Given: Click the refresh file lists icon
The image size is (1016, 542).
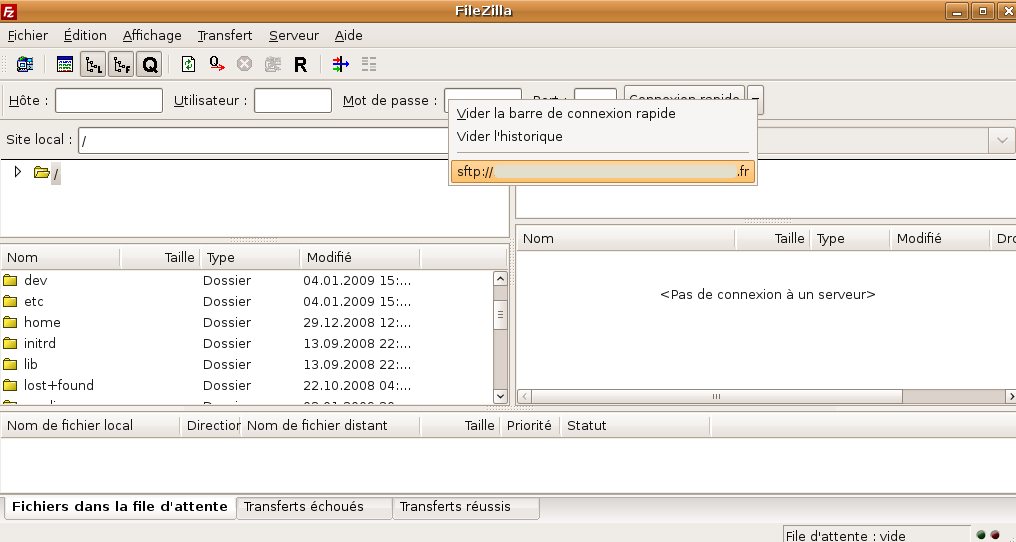Looking at the screenshot, I should coord(189,65).
